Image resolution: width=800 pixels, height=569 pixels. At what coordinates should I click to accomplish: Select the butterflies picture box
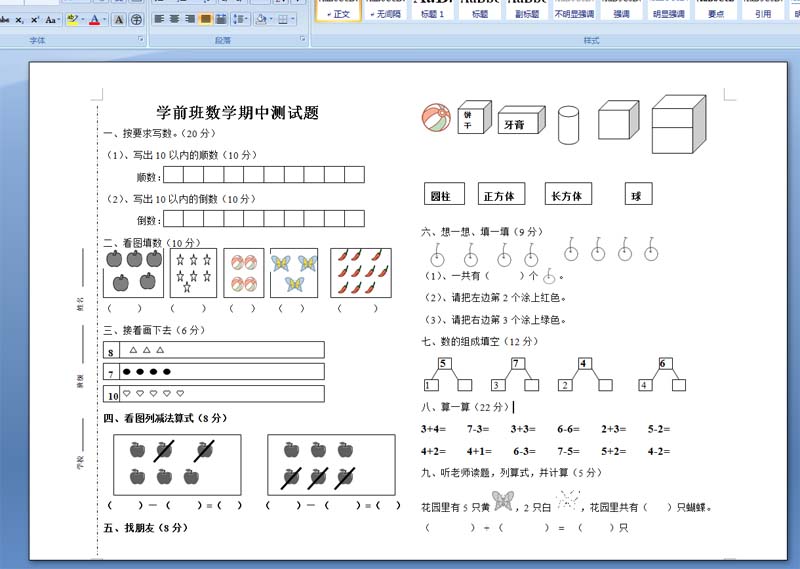pyautogui.click(x=294, y=273)
